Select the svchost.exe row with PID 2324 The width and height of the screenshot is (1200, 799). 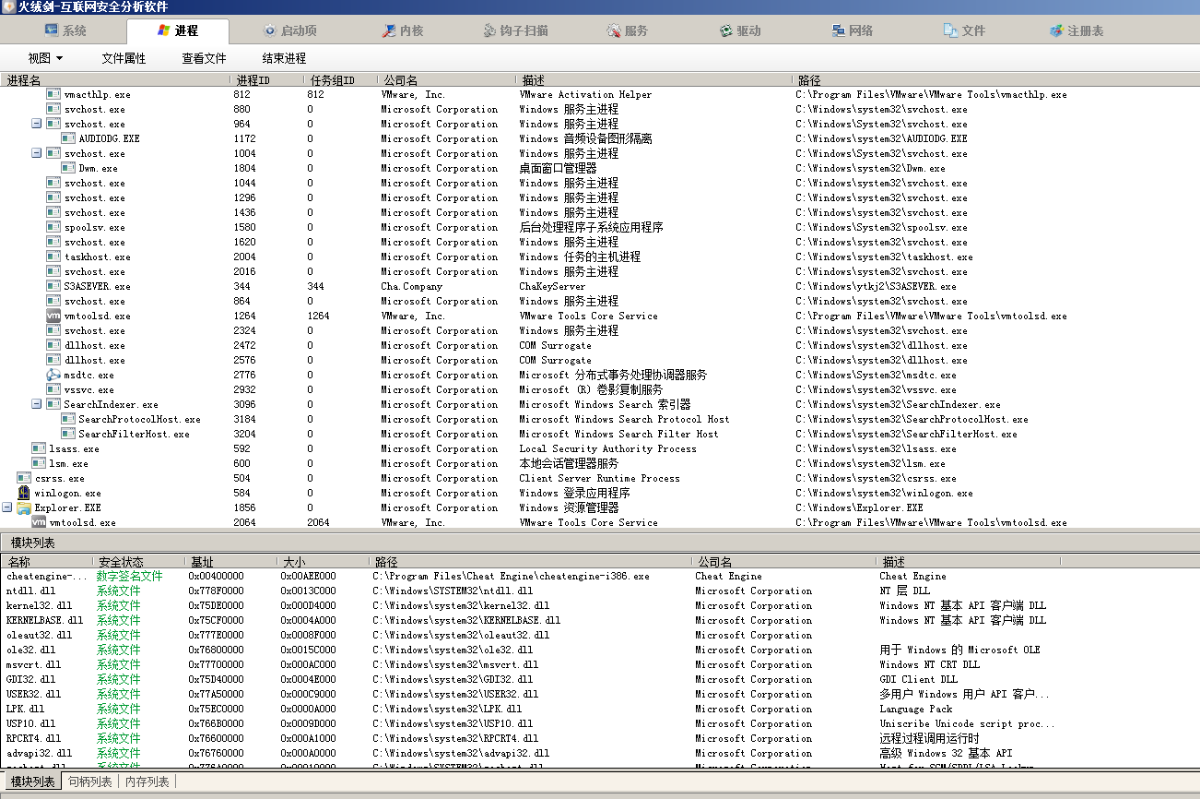pos(600,331)
